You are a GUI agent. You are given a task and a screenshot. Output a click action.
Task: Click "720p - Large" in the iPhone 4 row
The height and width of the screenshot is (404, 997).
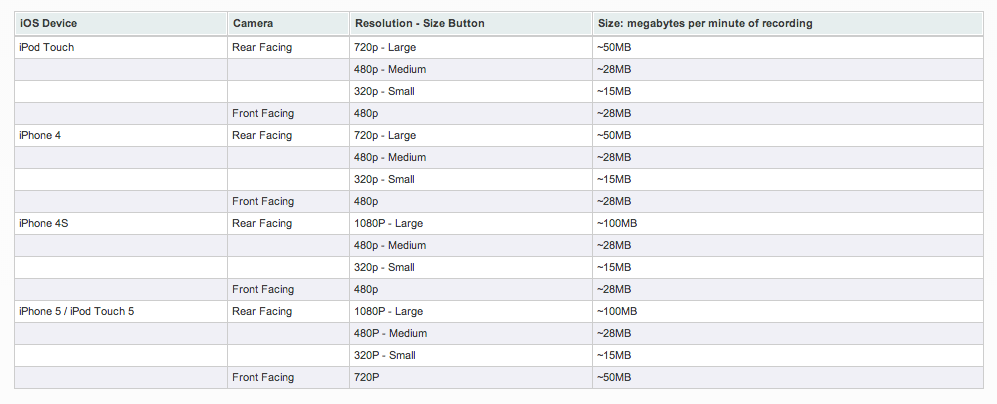tap(385, 135)
